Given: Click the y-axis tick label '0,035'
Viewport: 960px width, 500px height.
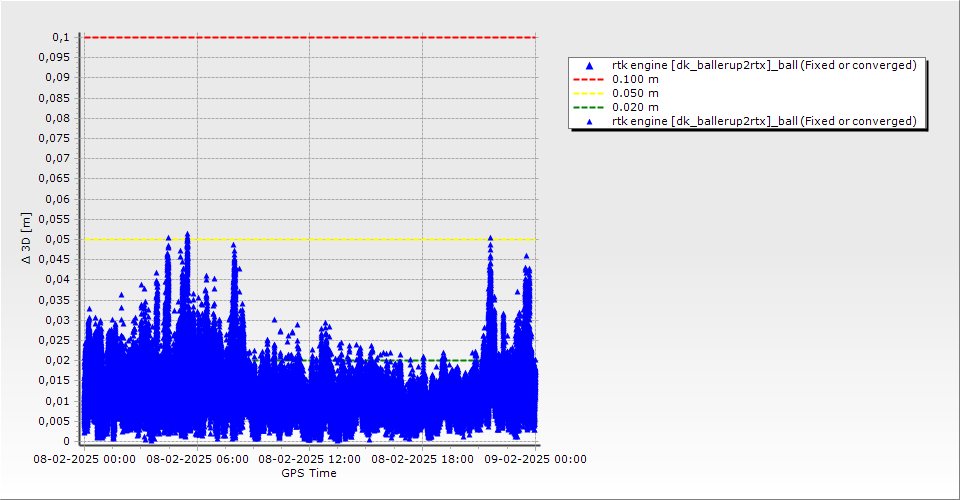Looking at the screenshot, I should (54, 300).
